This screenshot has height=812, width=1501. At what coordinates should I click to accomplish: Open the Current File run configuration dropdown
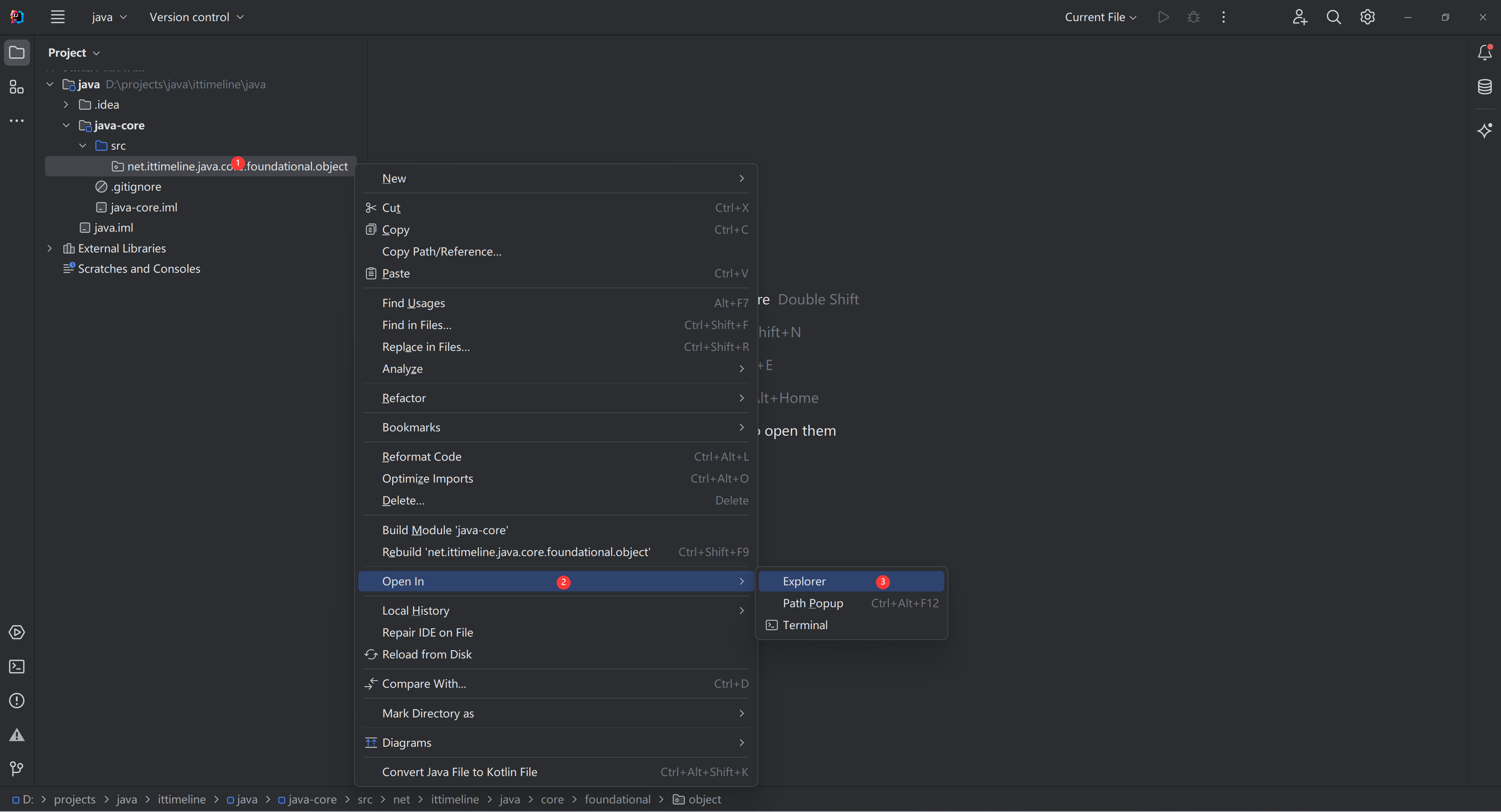1100,17
